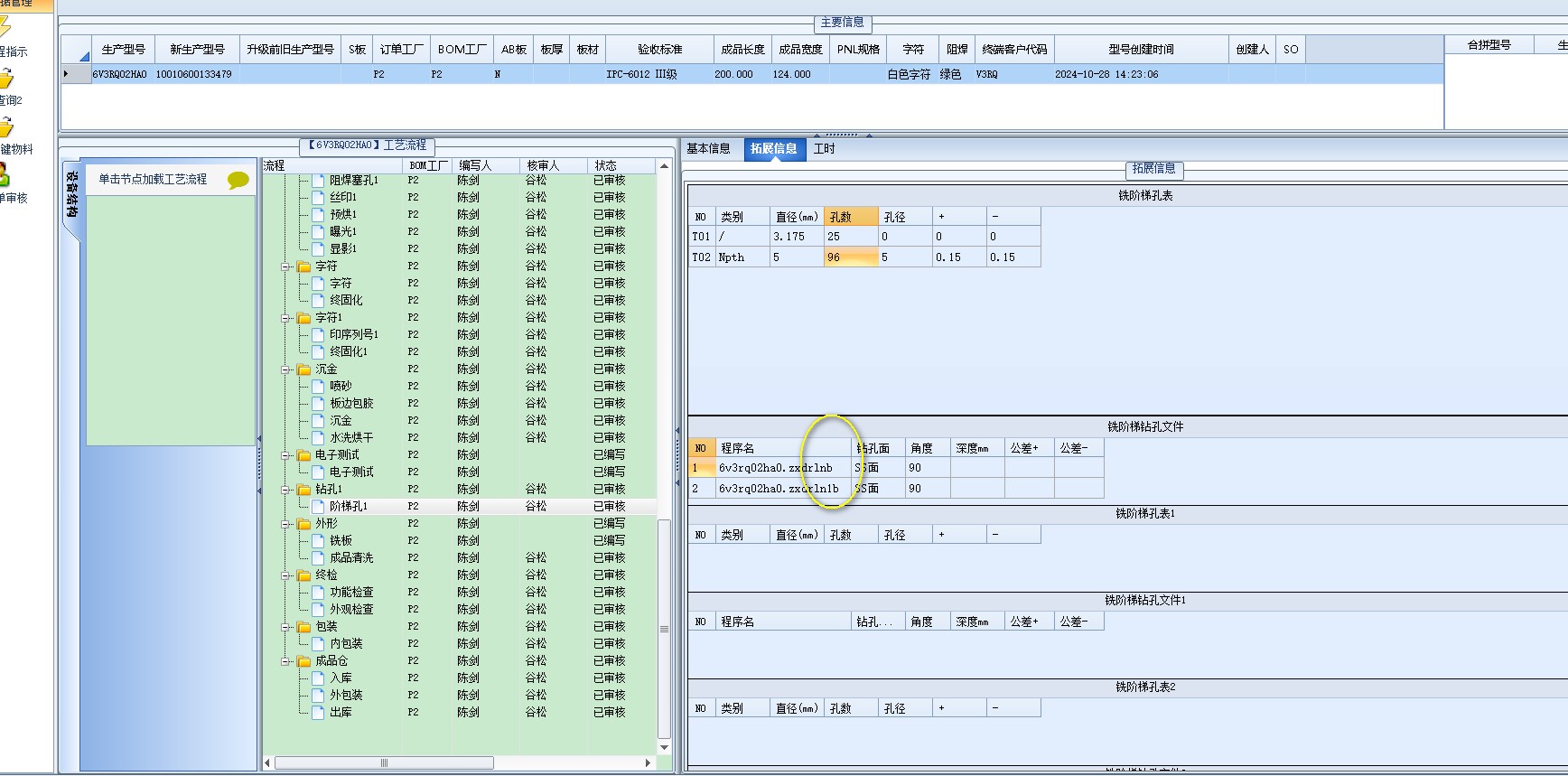This screenshot has height=776, width=1568.
Task: Click the IPC-6012 III级 cell
Action: point(659,74)
